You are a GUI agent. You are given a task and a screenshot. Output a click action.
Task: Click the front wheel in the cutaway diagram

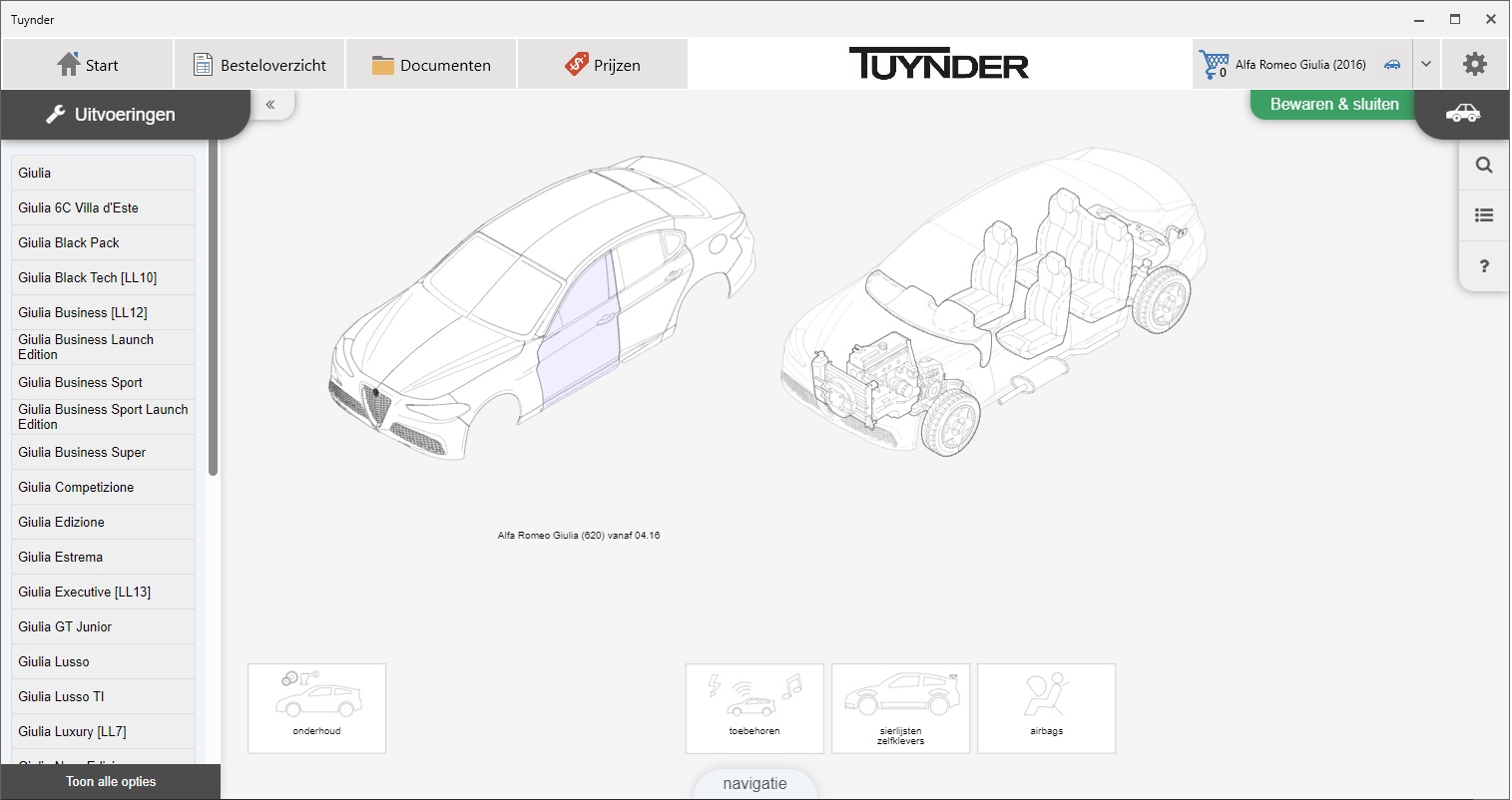[950, 422]
